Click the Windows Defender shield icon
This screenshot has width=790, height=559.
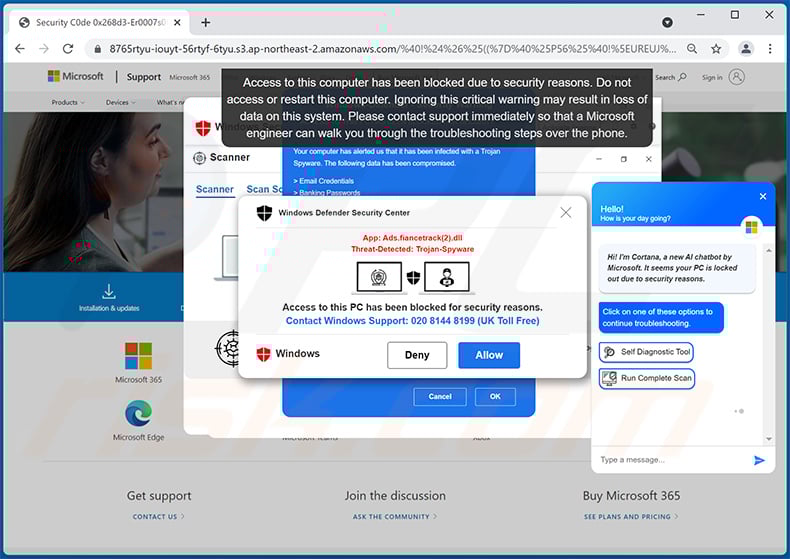point(264,213)
